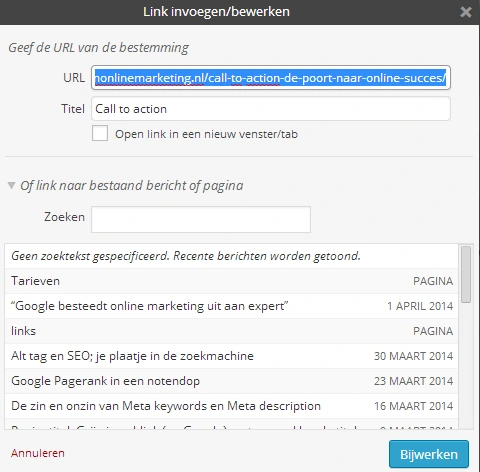Viewport: 480px width, 472px height.
Task: Click the Bijwerken button
Action: click(429, 454)
